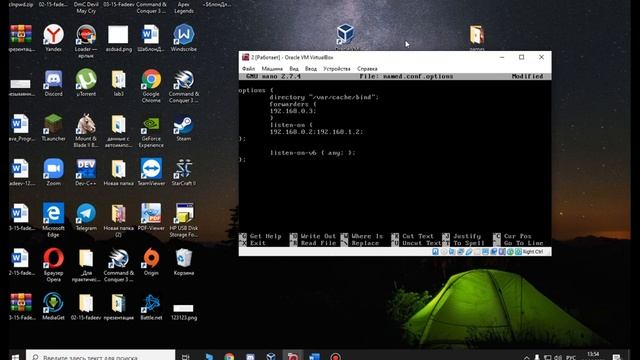Select the Браузер Opera desktop icon
This screenshot has width=640, height=360.
click(x=53, y=264)
